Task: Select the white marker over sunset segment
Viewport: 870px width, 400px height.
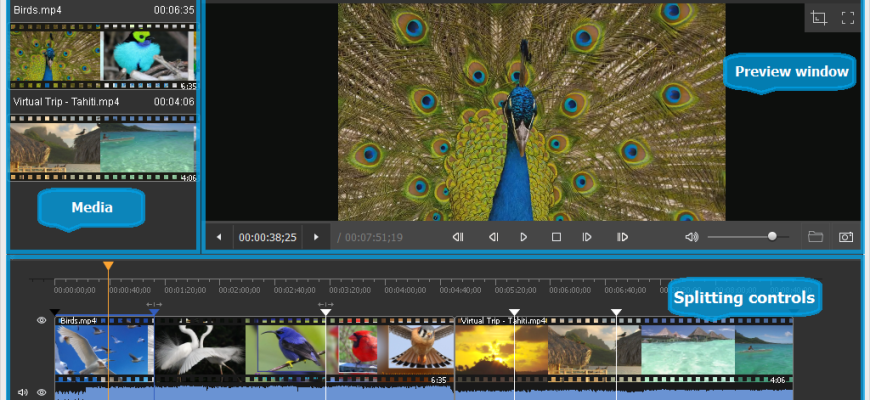Action: (514, 313)
